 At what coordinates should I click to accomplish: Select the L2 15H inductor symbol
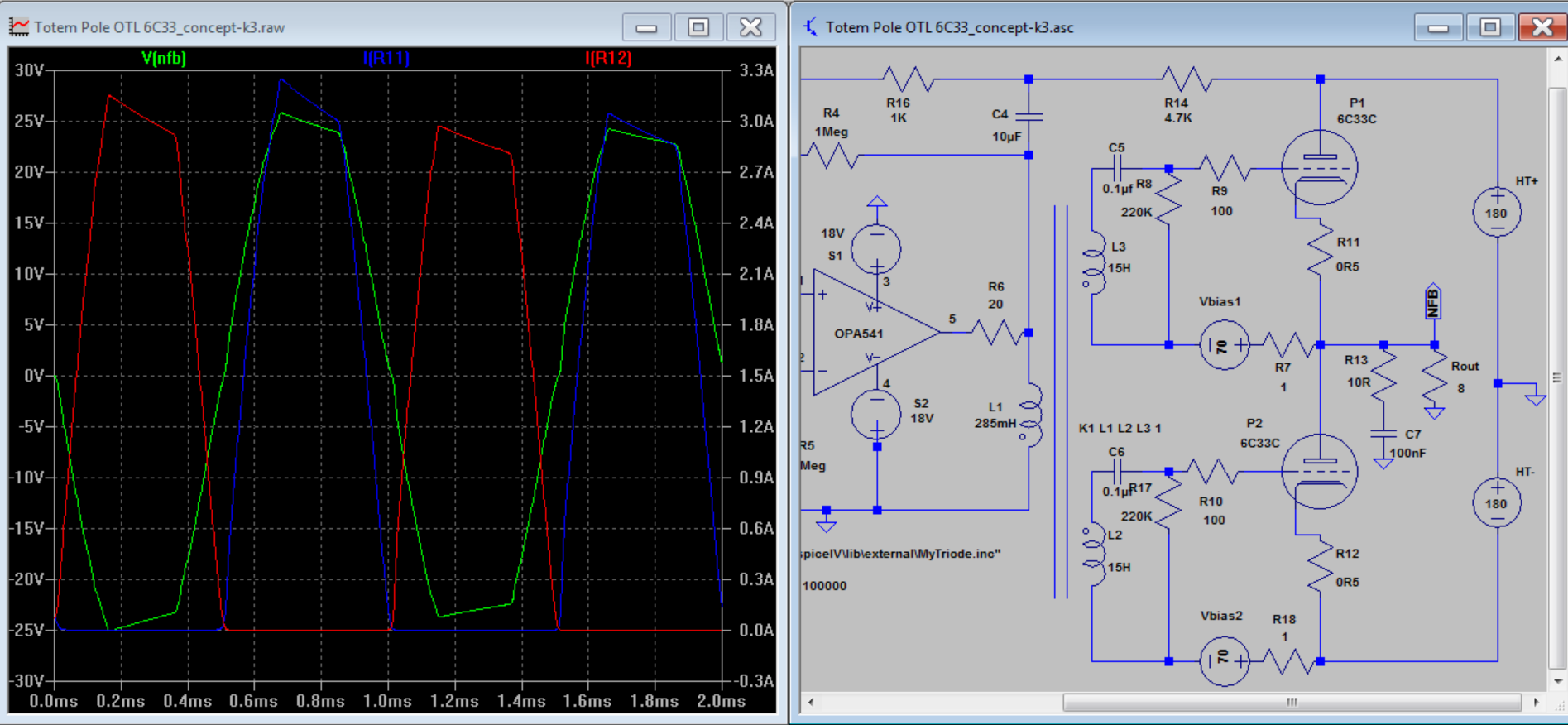point(1093,556)
